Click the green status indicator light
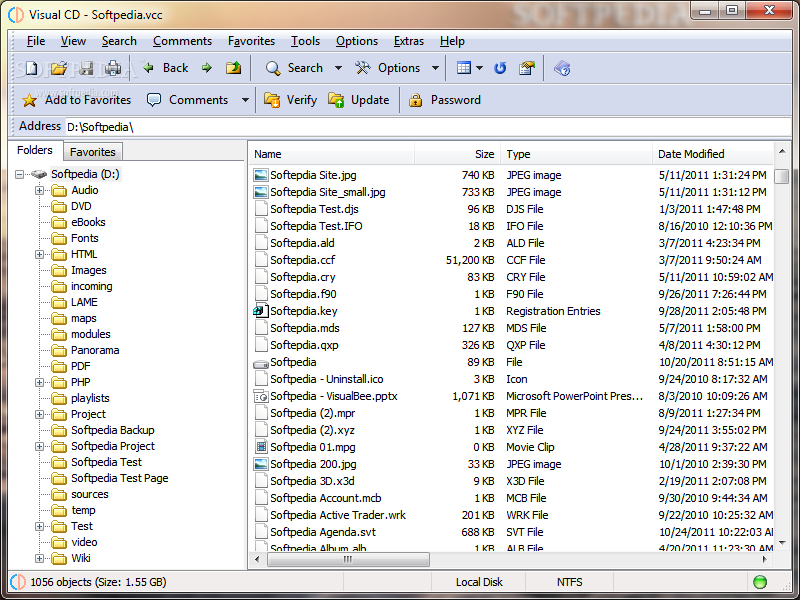800x600 pixels. pyautogui.click(x=760, y=582)
